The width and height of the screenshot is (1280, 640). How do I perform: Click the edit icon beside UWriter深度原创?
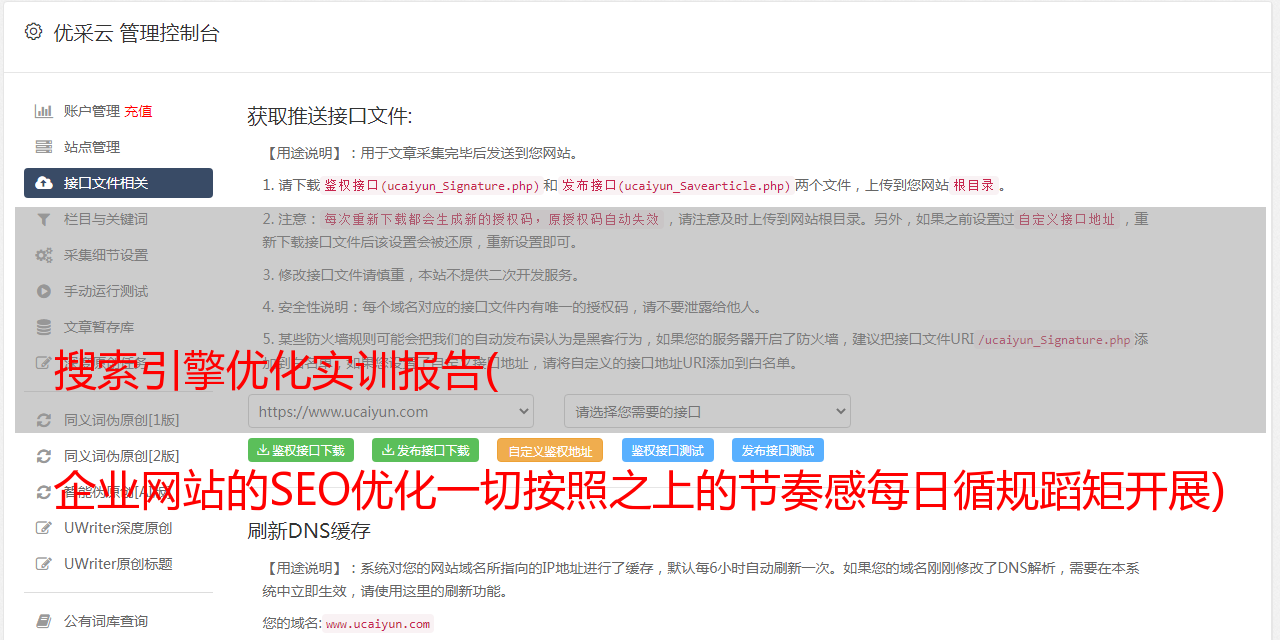(x=44, y=528)
